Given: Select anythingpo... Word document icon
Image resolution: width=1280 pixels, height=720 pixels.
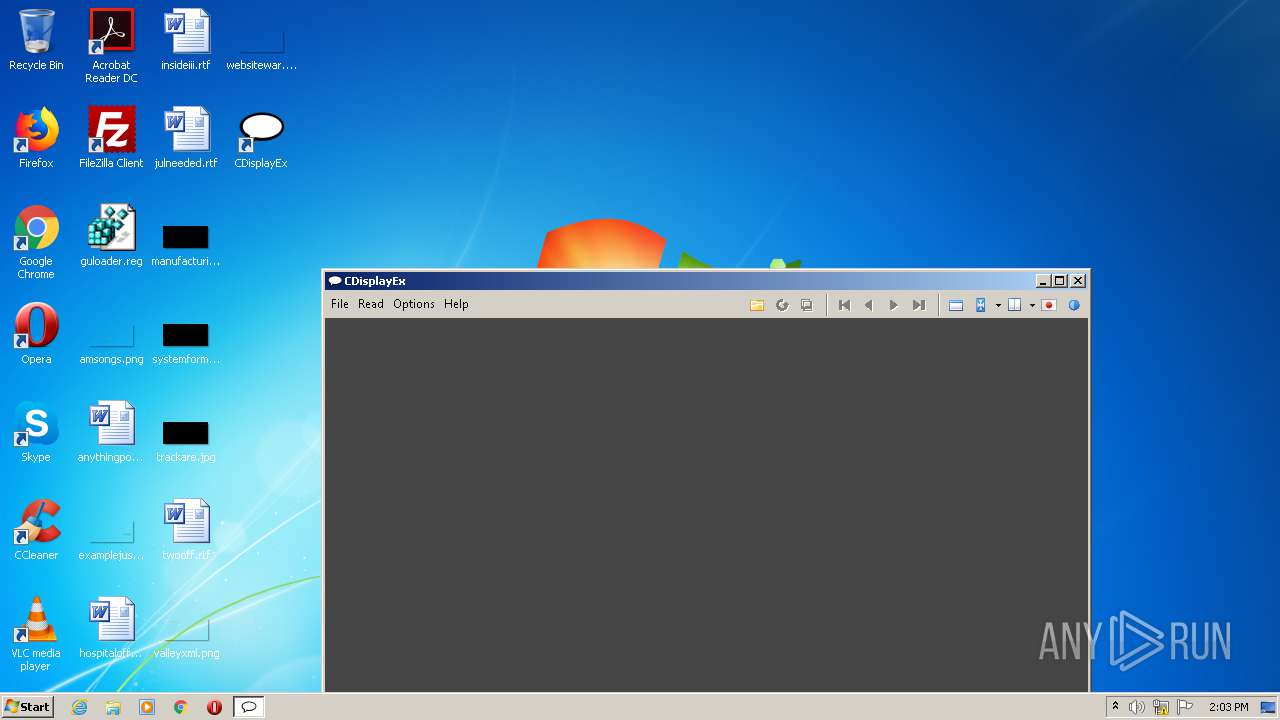Looking at the screenshot, I should 111,432.
